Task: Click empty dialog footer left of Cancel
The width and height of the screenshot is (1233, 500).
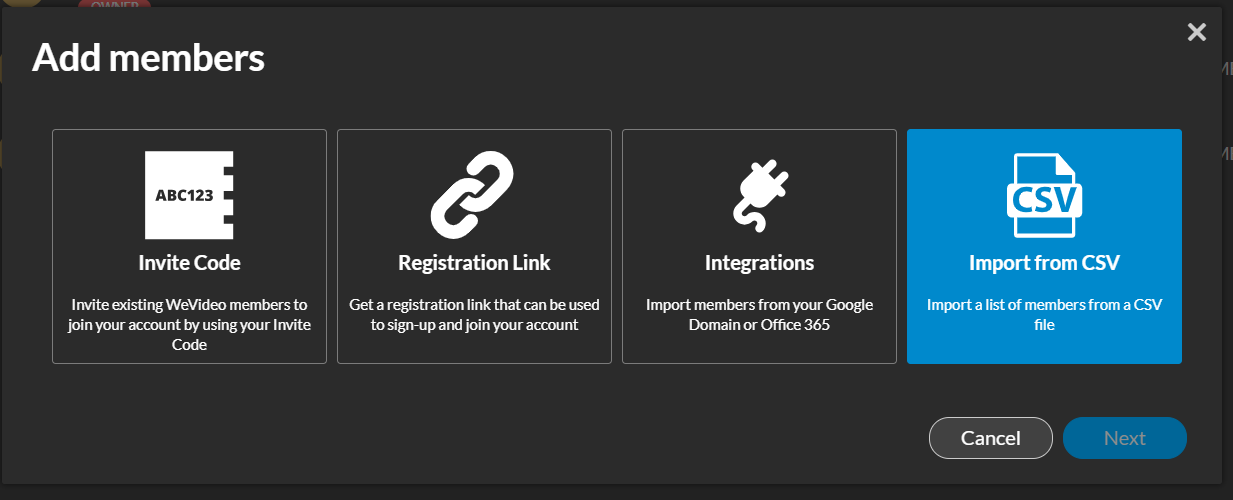Action: point(480,438)
